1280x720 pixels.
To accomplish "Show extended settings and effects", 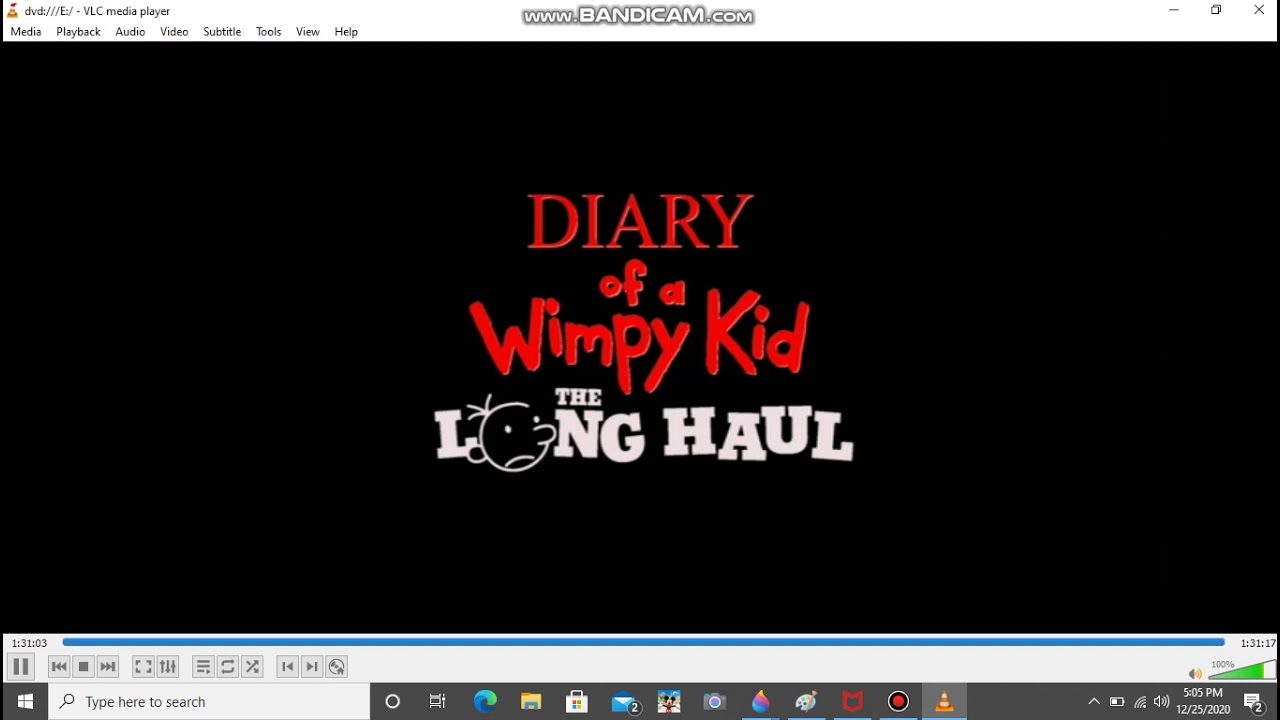I will coord(168,667).
